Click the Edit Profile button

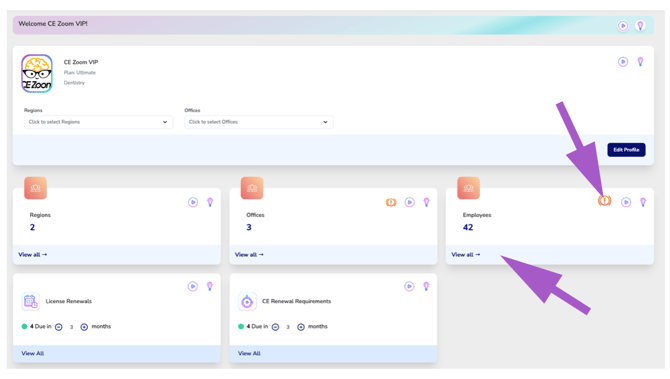626,150
